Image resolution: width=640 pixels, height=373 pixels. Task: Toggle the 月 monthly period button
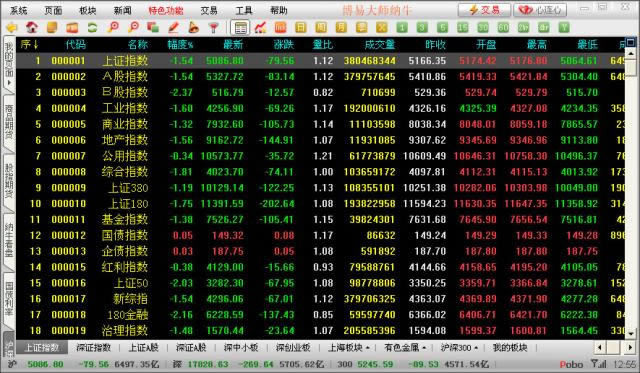click(341, 28)
